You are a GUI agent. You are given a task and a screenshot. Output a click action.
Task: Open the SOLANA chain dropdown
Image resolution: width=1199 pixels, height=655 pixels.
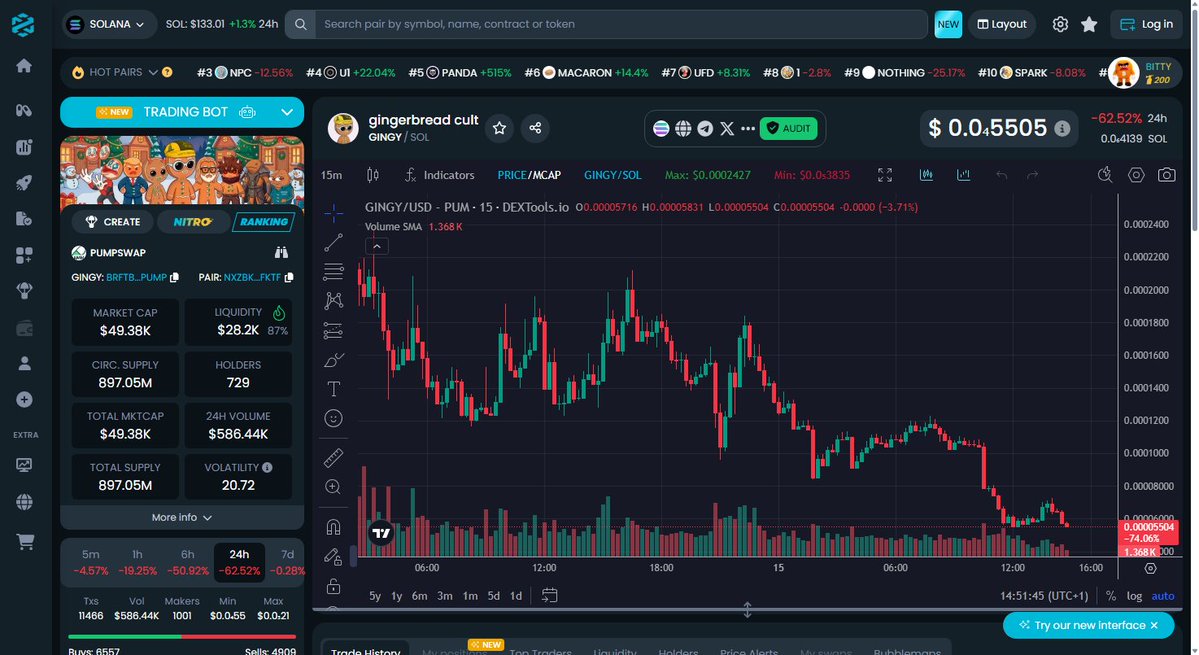tap(109, 24)
